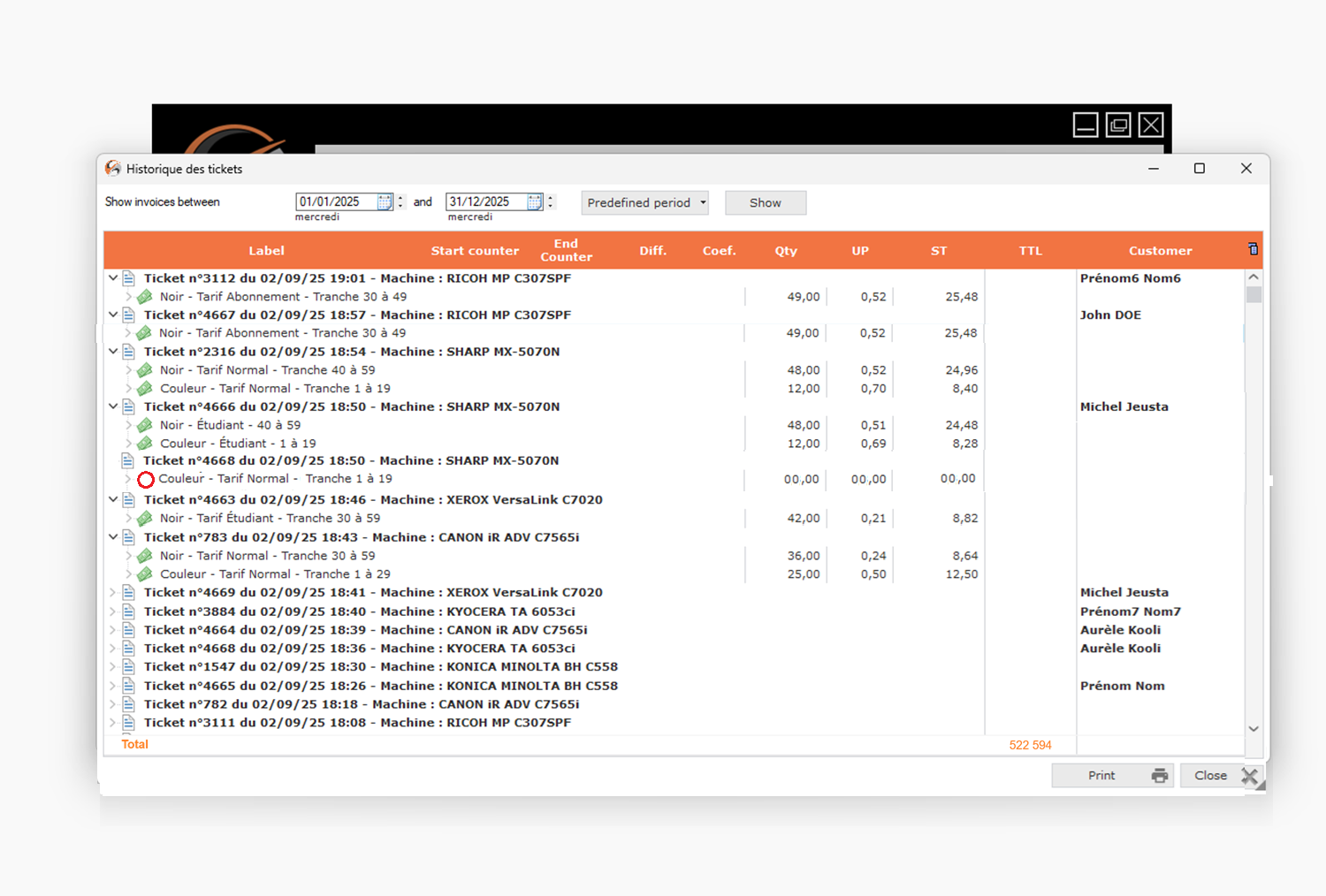The height and width of the screenshot is (896, 1326).
Task: Select customer cell Prénom7 Nom7
Action: 1131,611
